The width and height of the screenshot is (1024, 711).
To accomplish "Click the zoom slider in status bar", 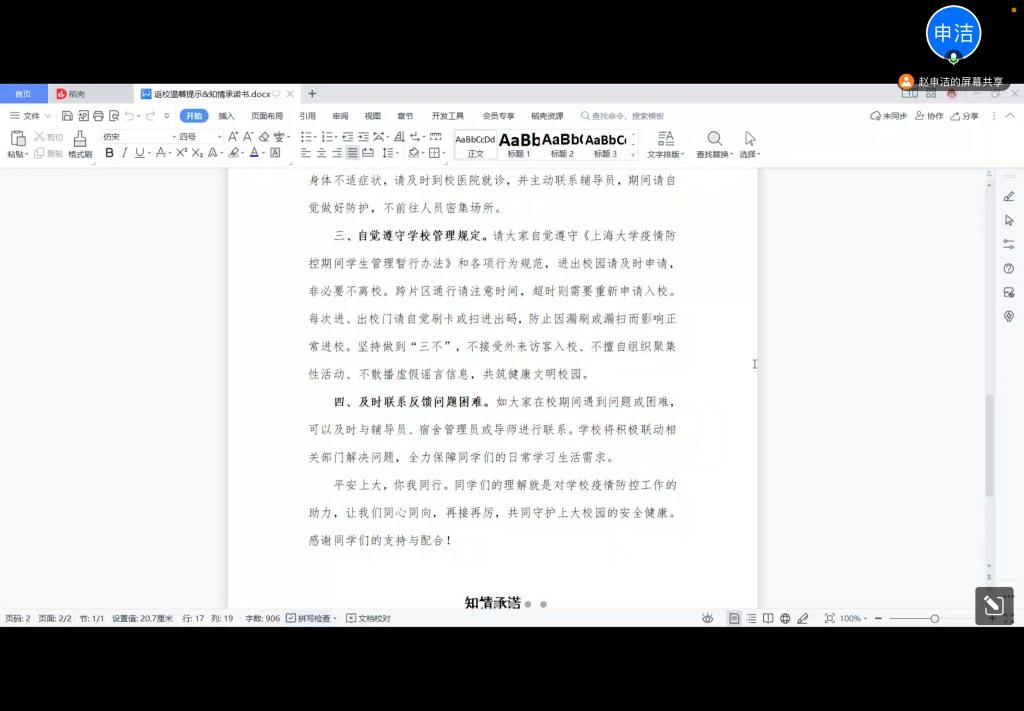I will point(934,619).
